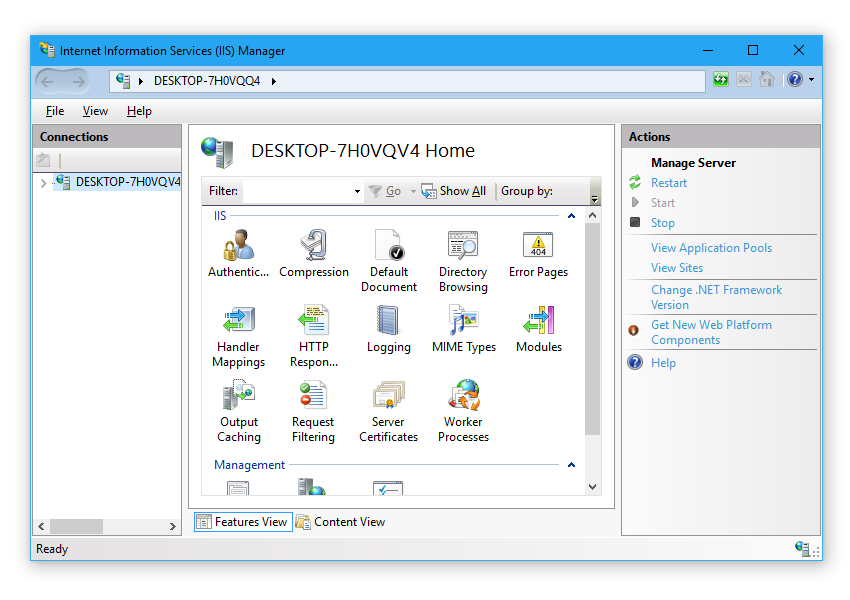Click the Connections pane horizontal scrollbar thumb

click(x=76, y=526)
